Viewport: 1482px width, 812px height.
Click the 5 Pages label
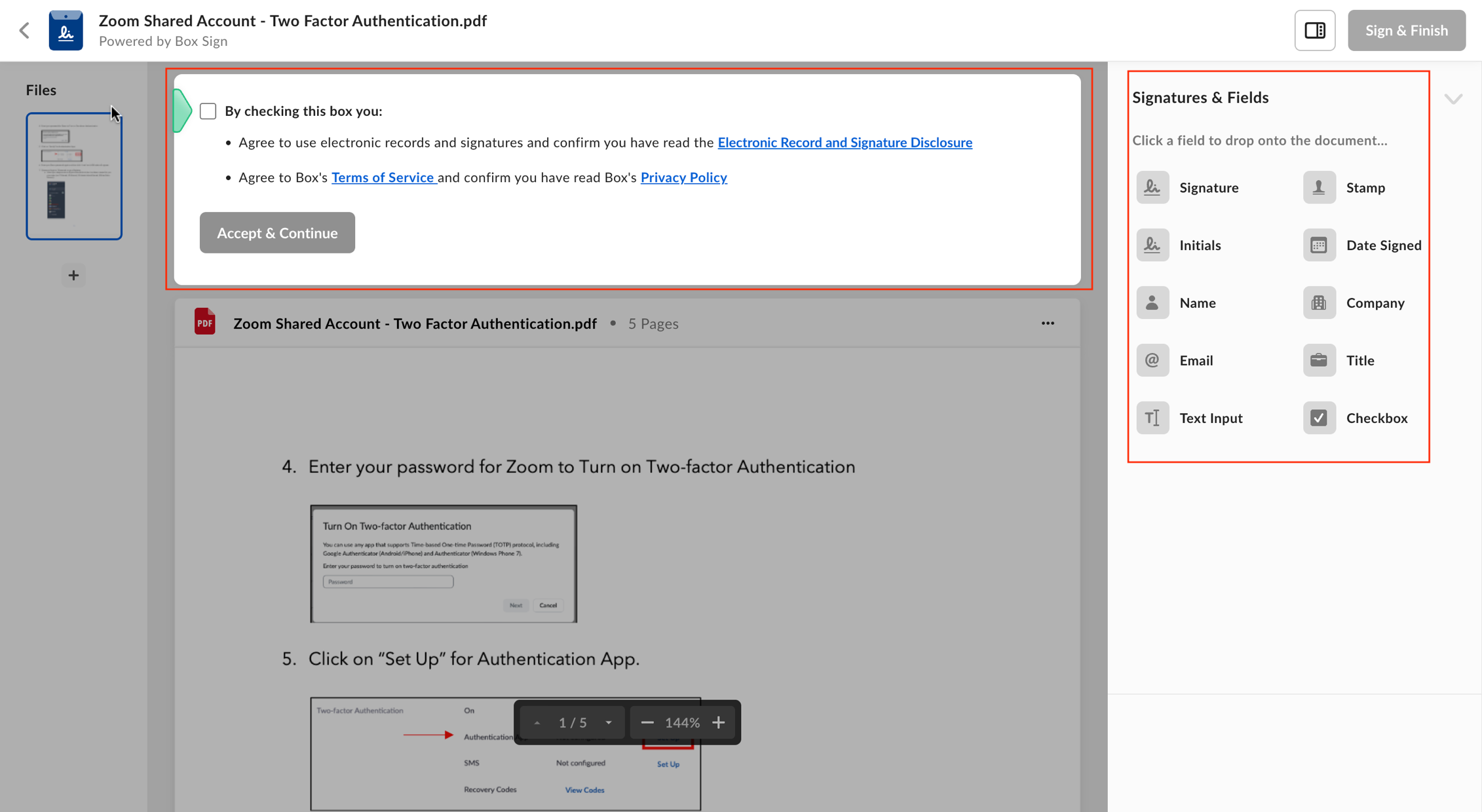pyautogui.click(x=653, y=323)
